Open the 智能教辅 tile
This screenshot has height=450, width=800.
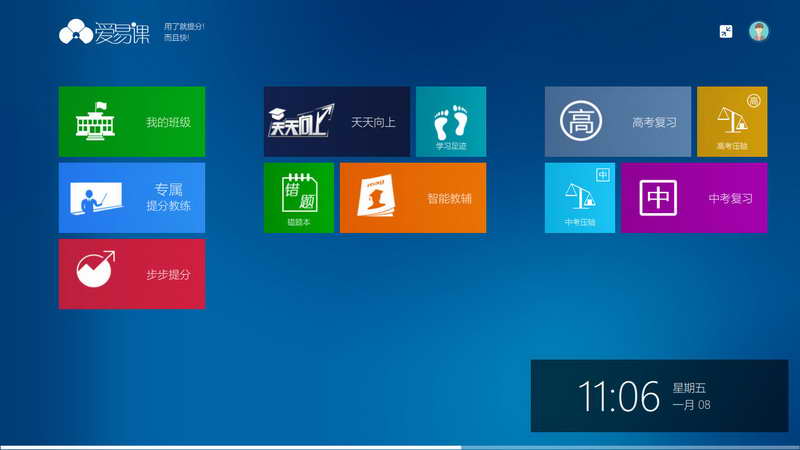tap(413, 198)
